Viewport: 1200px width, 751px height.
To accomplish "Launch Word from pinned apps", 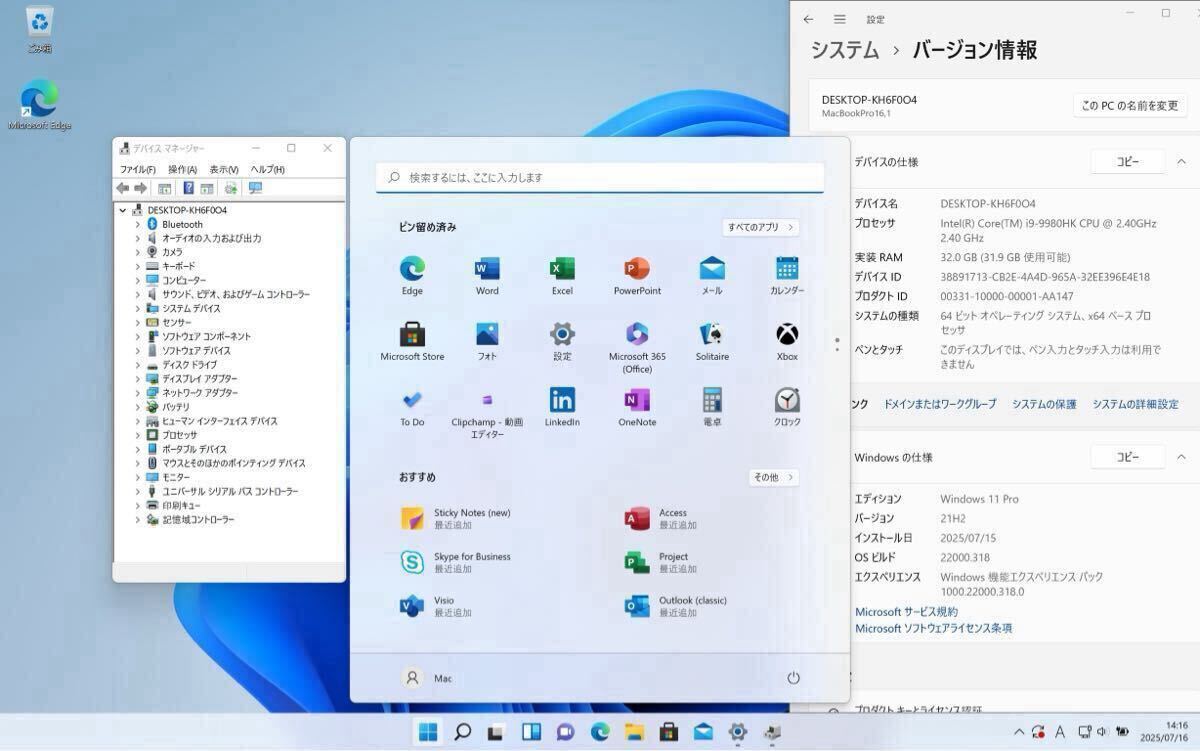I will (x=487, y=276).
